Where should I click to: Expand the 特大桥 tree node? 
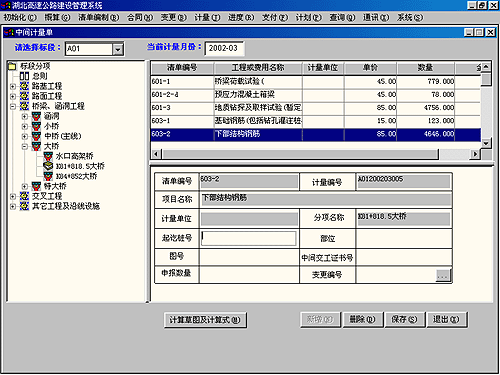(25, 186)
